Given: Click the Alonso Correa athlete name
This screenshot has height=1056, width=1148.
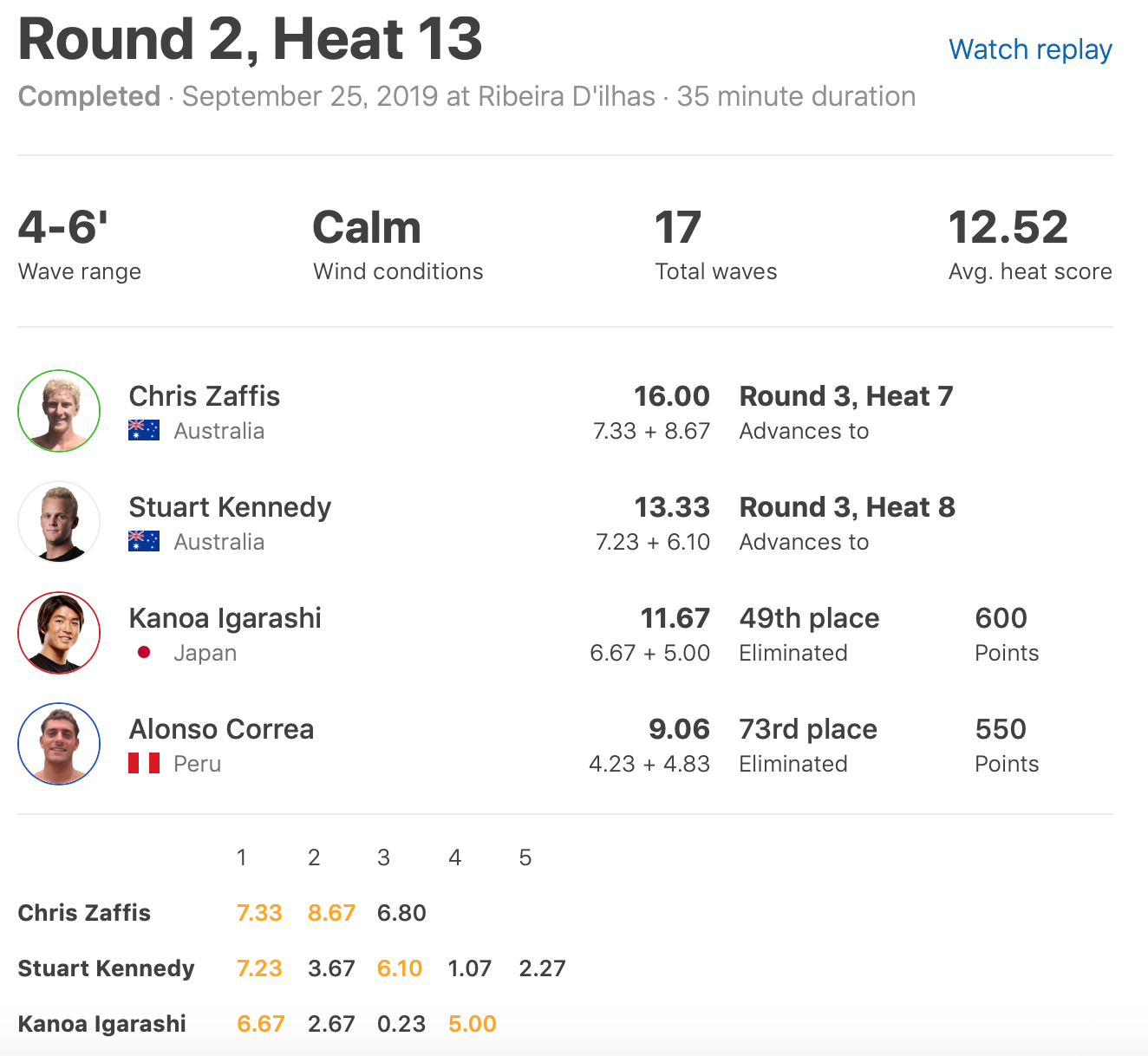Looking at the screenshot, I should (x=221, y=729).
